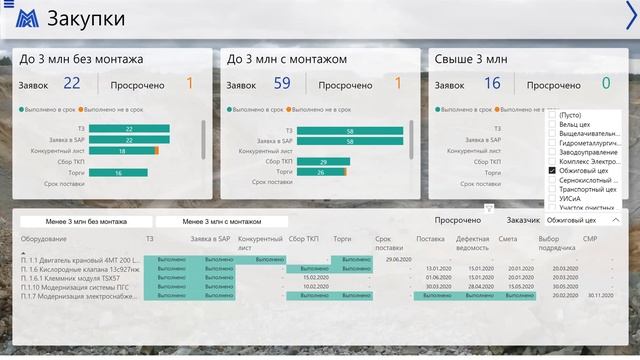Click the ТЗ bar showing 22
Image resolution: width=640 pixels, height=360 pixels.
pyautogui.click(x=129, y=129)
